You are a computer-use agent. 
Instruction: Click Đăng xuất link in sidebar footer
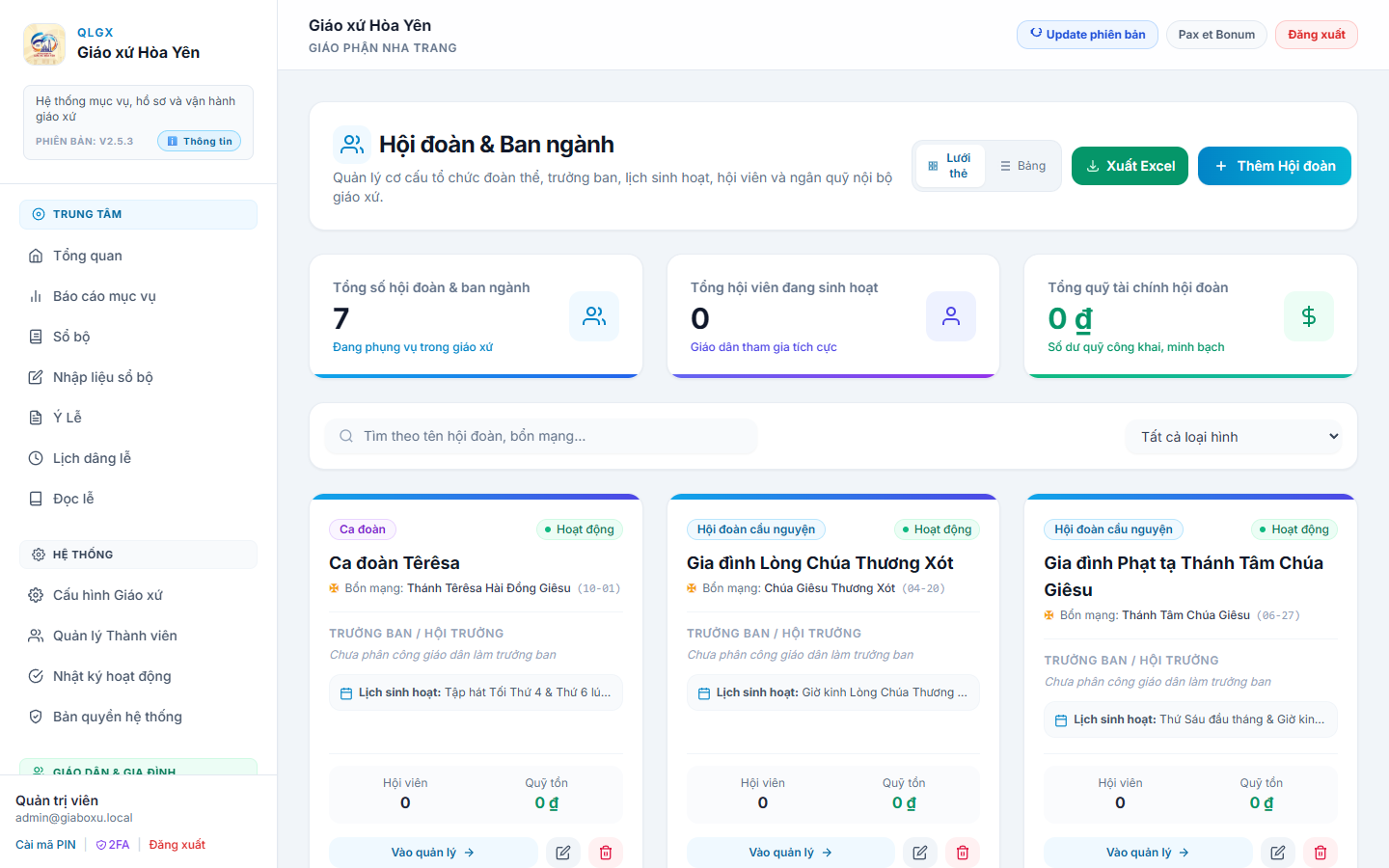coord(177,845)
